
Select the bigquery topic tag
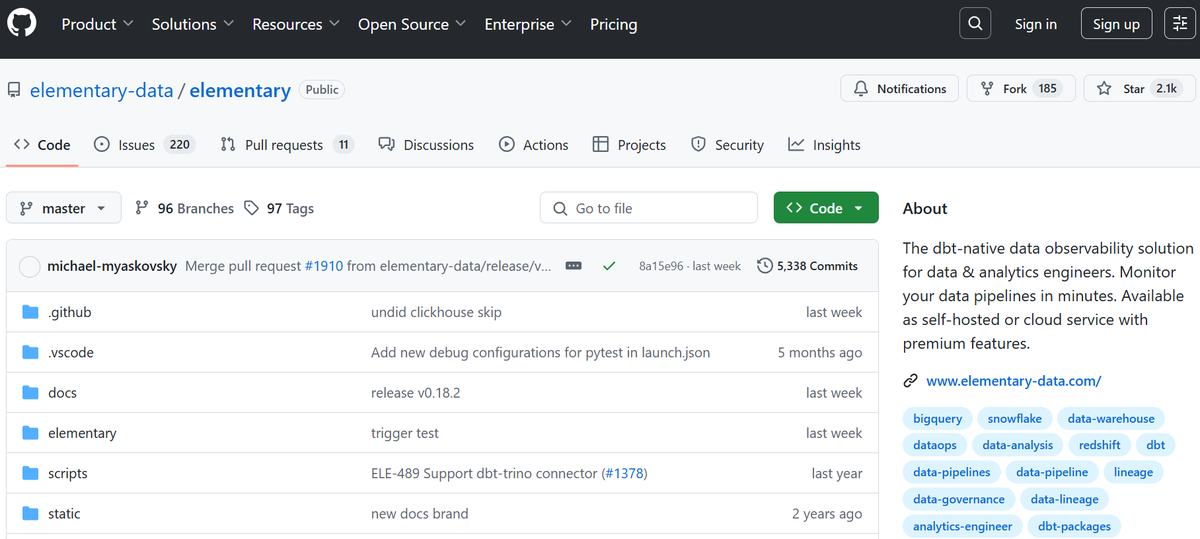click(x=937, y=419)
